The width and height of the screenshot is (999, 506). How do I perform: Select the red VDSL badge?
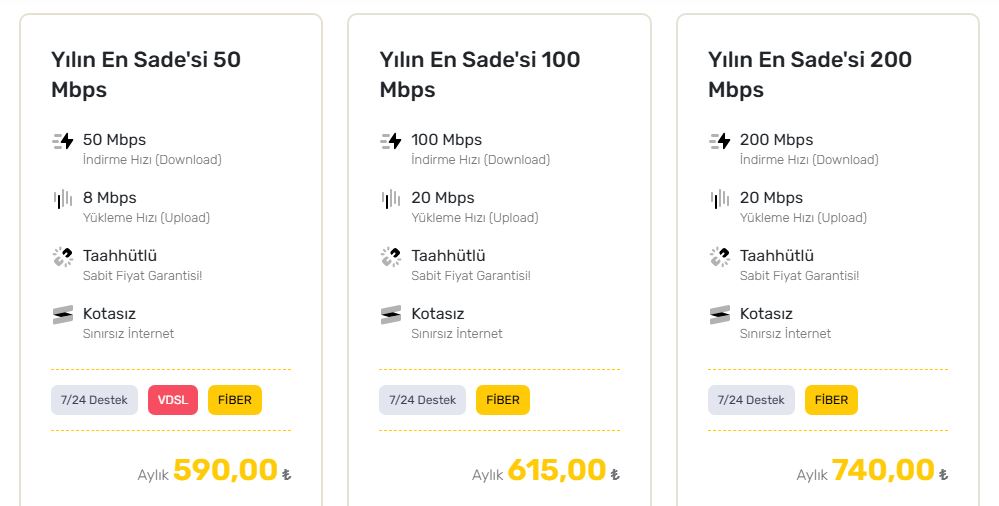(x=173, y=400)
